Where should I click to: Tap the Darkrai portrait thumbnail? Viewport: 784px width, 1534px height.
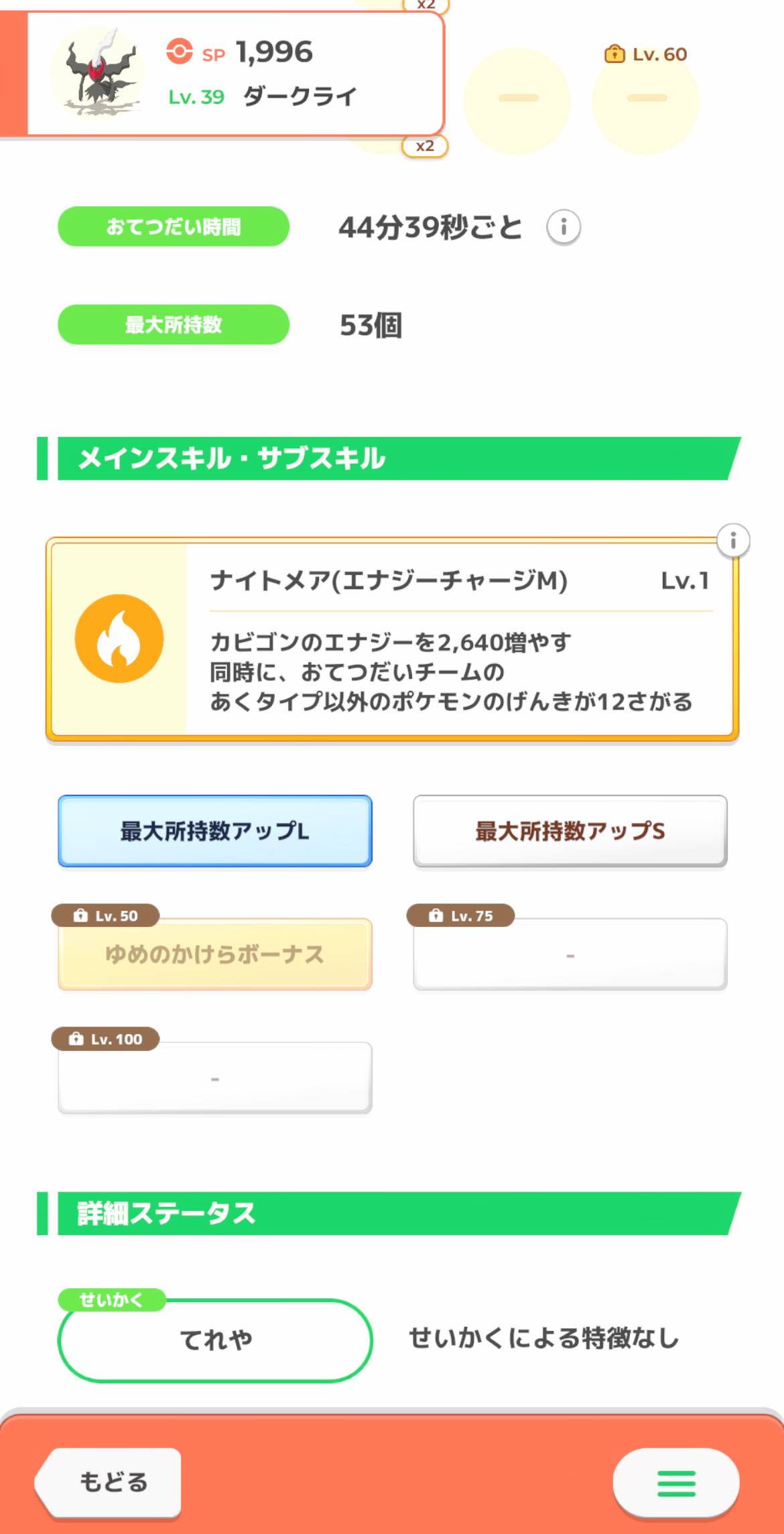point(97,72)
